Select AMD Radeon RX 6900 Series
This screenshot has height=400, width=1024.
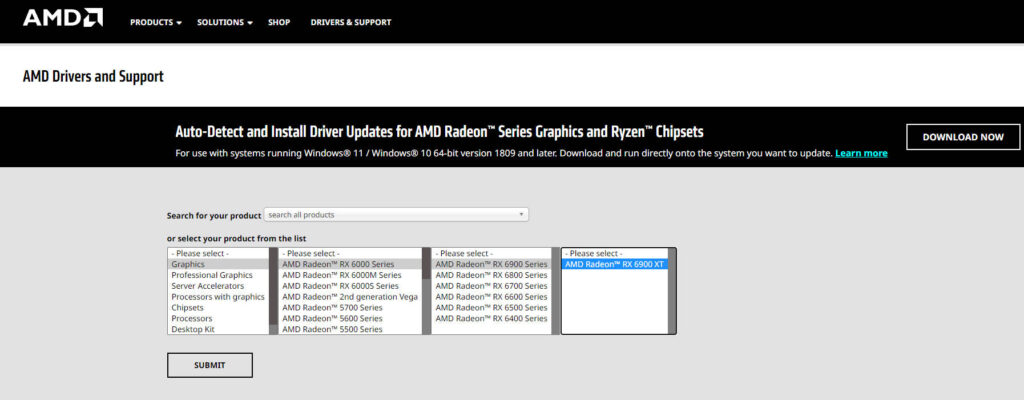(491, 264)
